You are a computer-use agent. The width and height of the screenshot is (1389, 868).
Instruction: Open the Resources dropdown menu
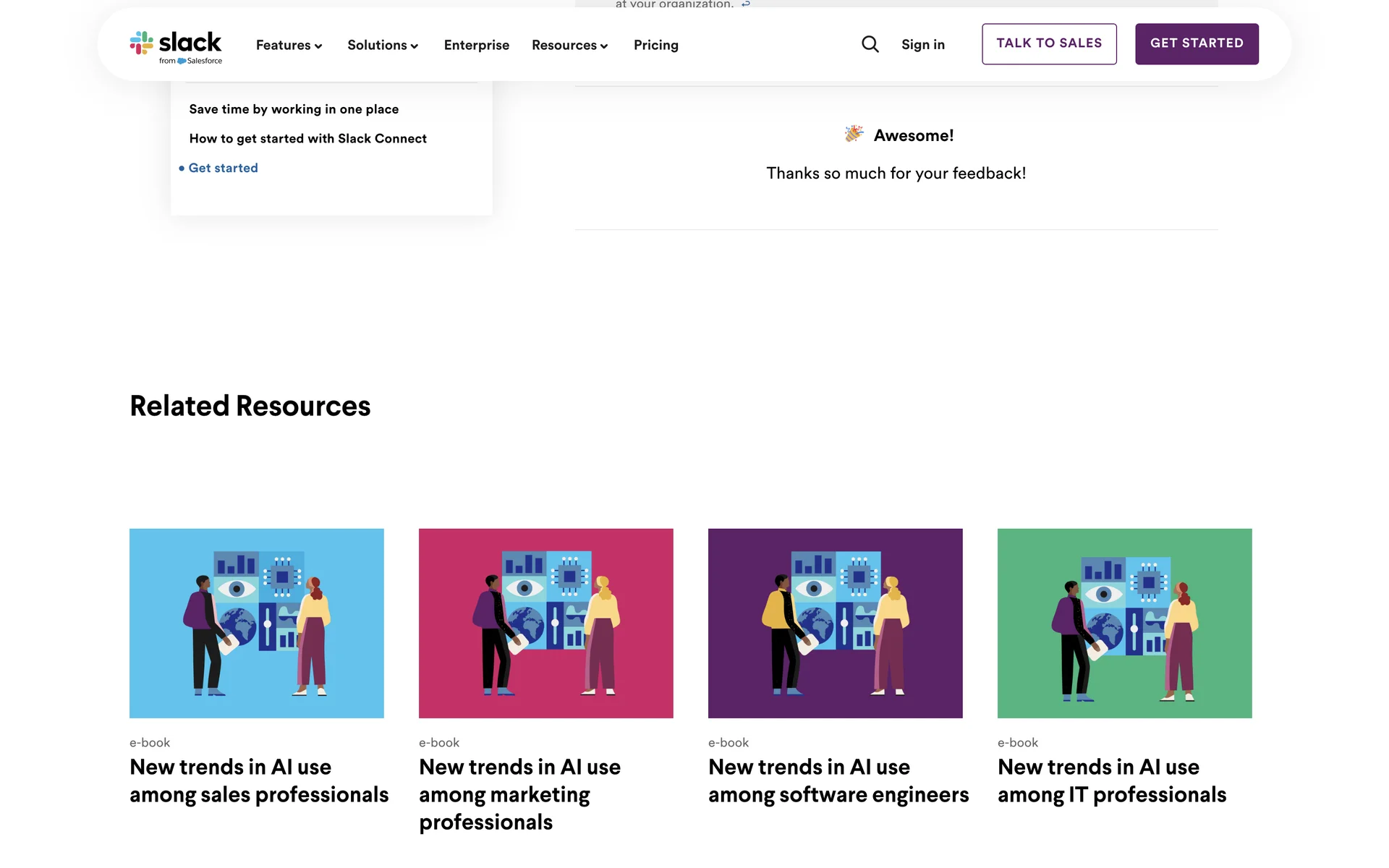(569, 46)
